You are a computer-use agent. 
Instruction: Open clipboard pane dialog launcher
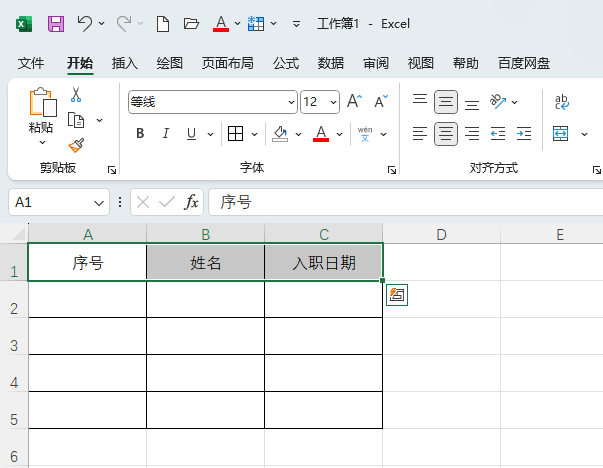[x=112, y=170]
